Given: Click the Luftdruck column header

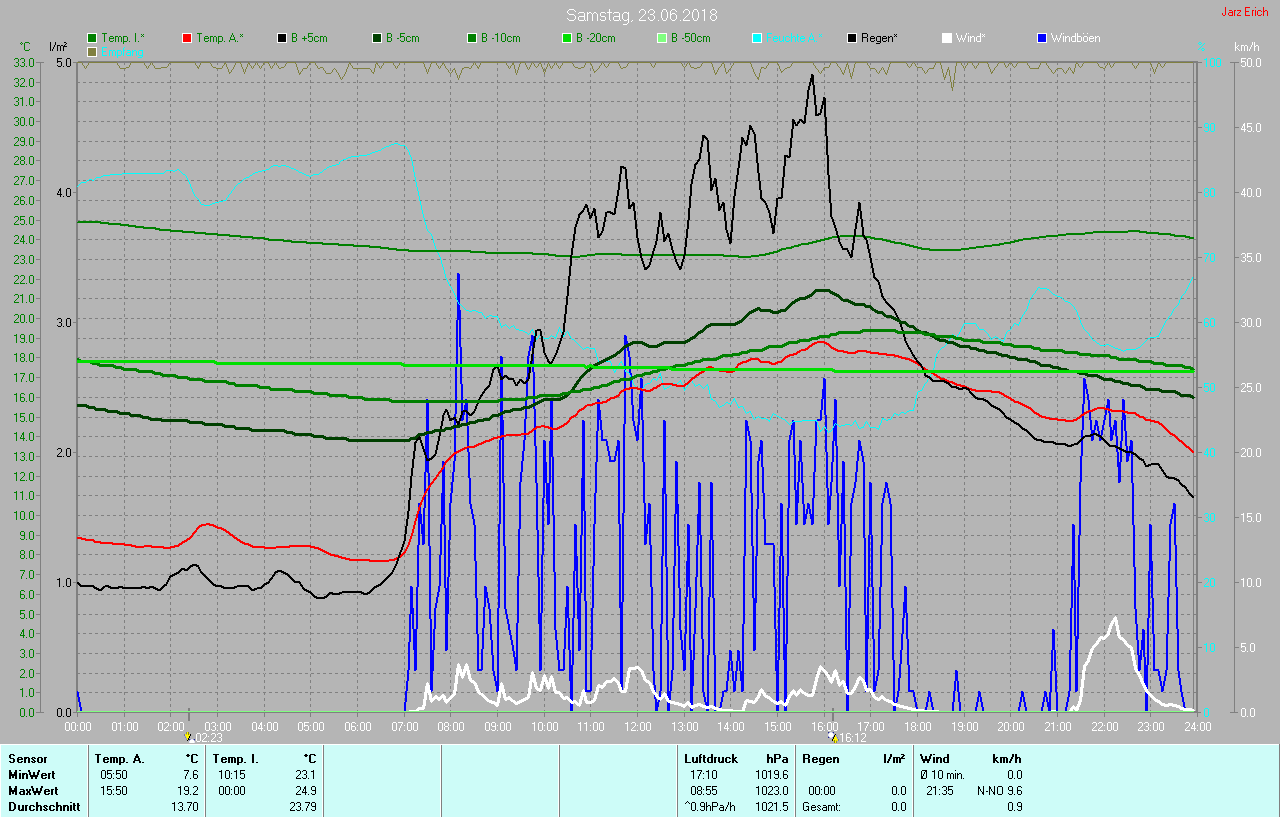Looking at the screenshot, I should 710,759.
